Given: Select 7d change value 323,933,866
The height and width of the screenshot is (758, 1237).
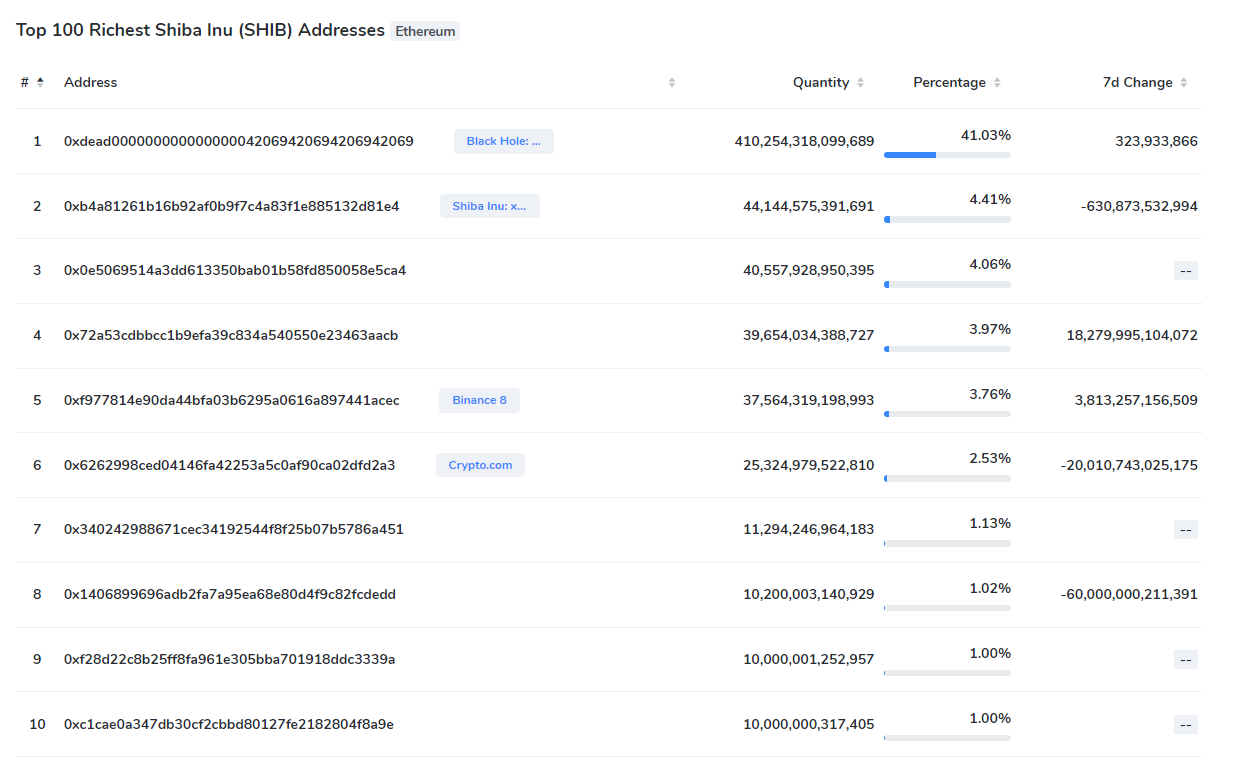Looking at the screenshot, I should 1156,141.
